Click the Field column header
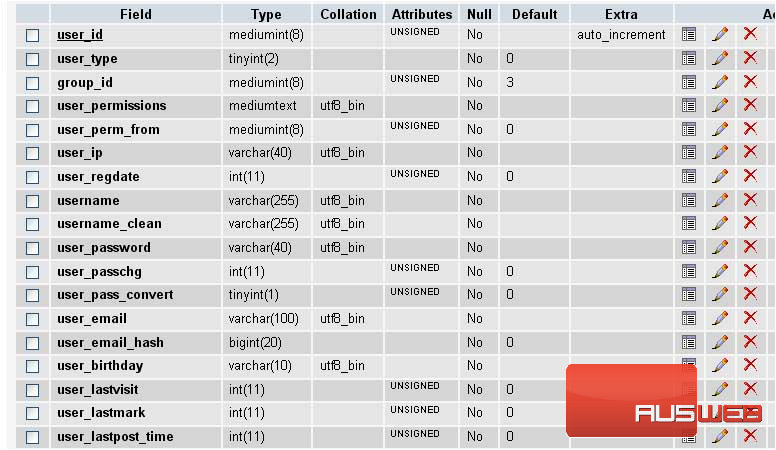Viewport: 776px width, 450px height. [x=136, y=14]
